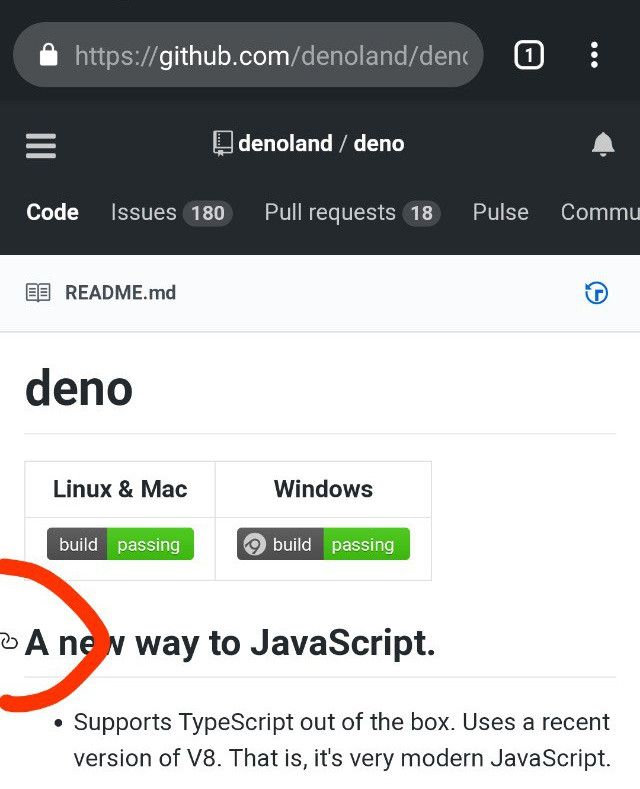Image resolution: width=640 pixels, height=789 pixels.
Task: Open the Community tab
Action: point(600,212)
